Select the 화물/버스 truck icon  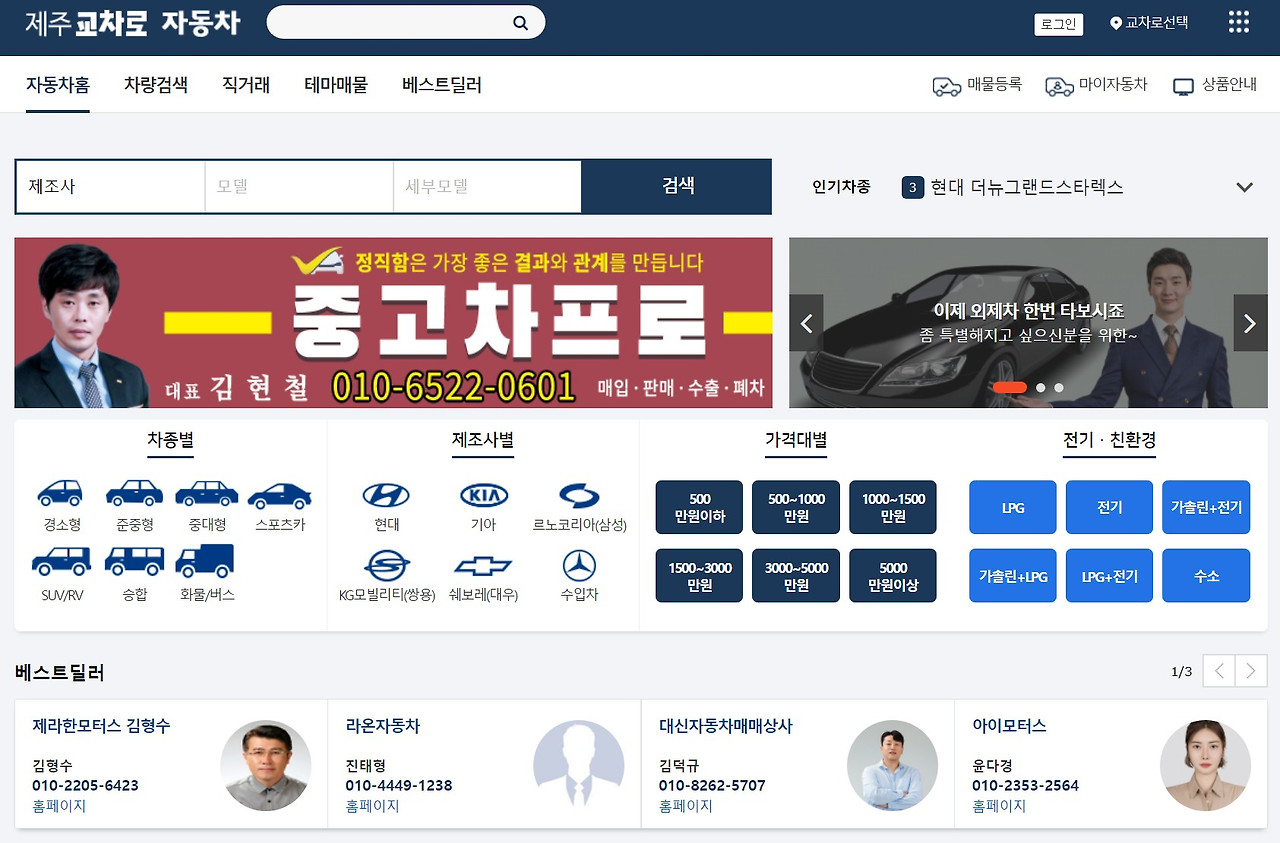[205, 561]
